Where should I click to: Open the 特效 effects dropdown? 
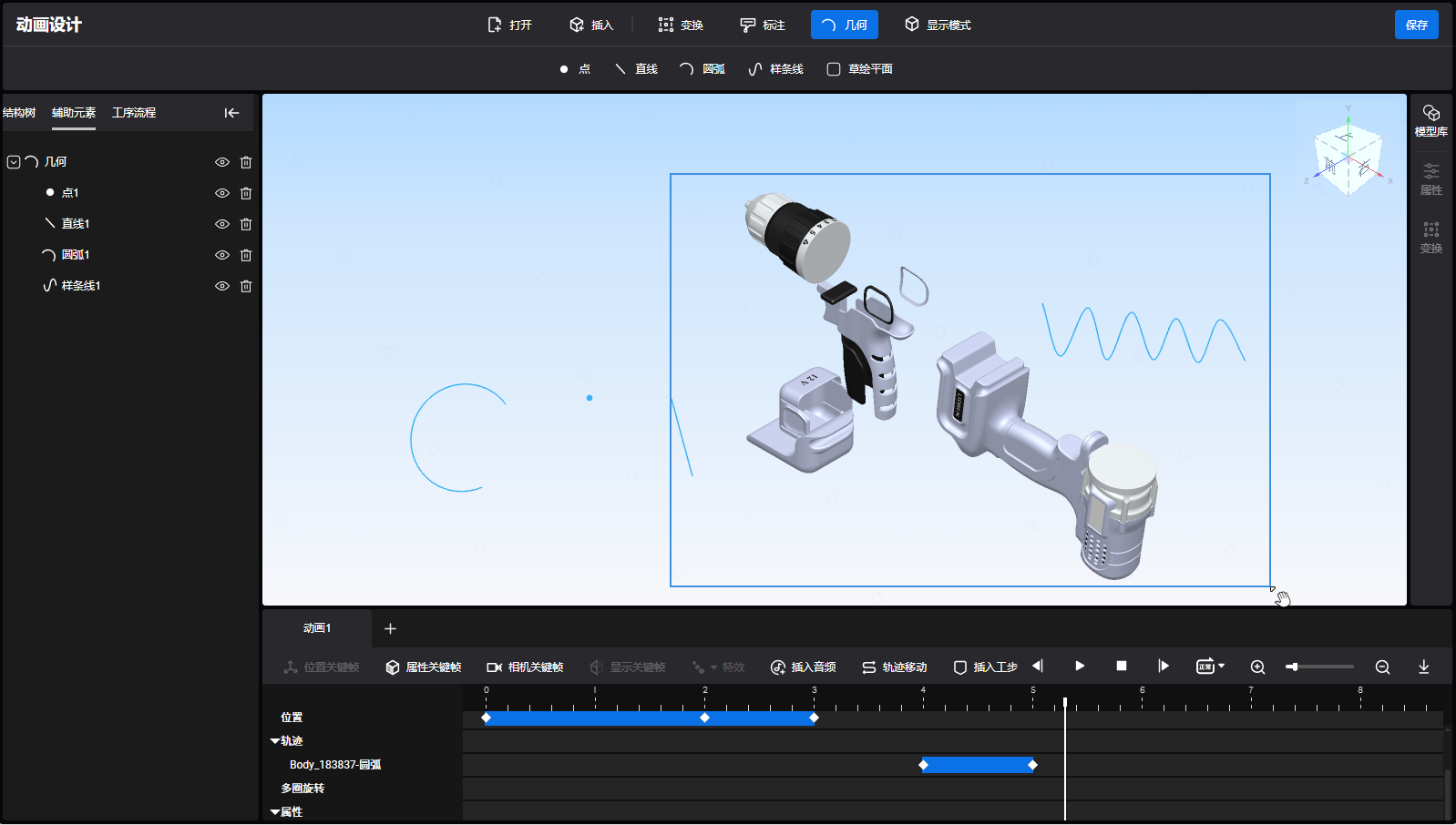(x=718, y=667)
